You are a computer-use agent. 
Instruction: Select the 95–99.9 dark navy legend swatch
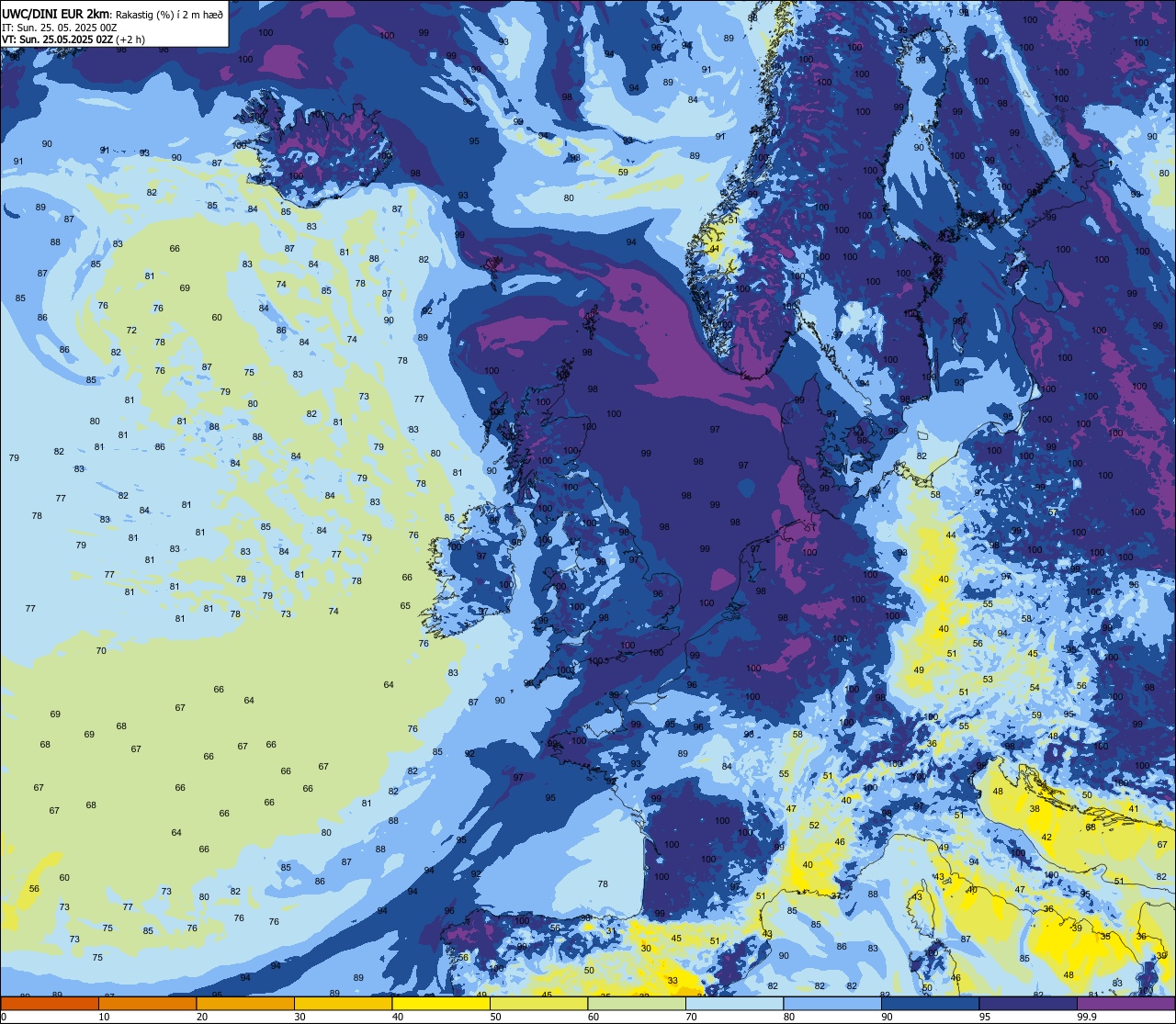[x=1028, y=1003]
